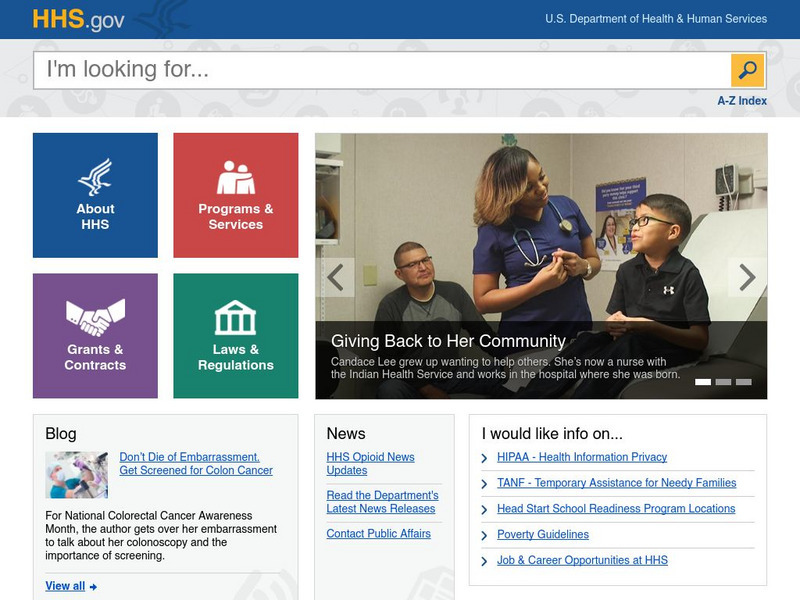800x600 pixels.
Task: Advance to the next carousel slide
Action: (x=747, y=278)
